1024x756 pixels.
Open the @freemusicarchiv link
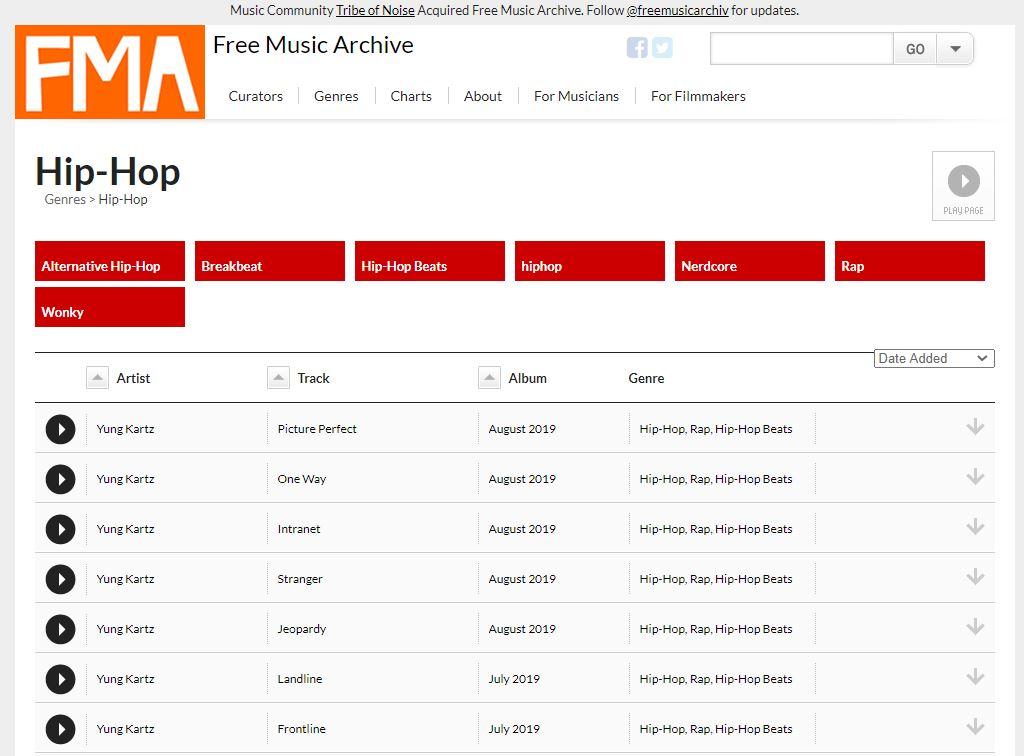pyautogui.click(x=677, y=10)
